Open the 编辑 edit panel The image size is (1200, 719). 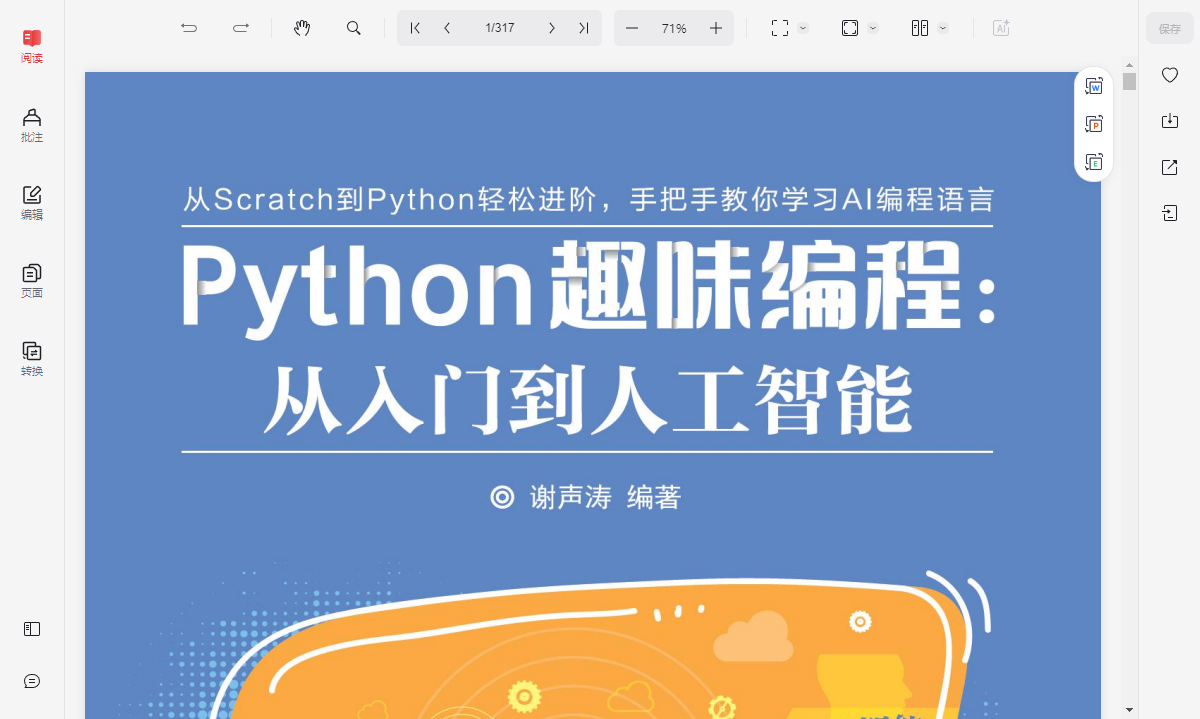32,203
